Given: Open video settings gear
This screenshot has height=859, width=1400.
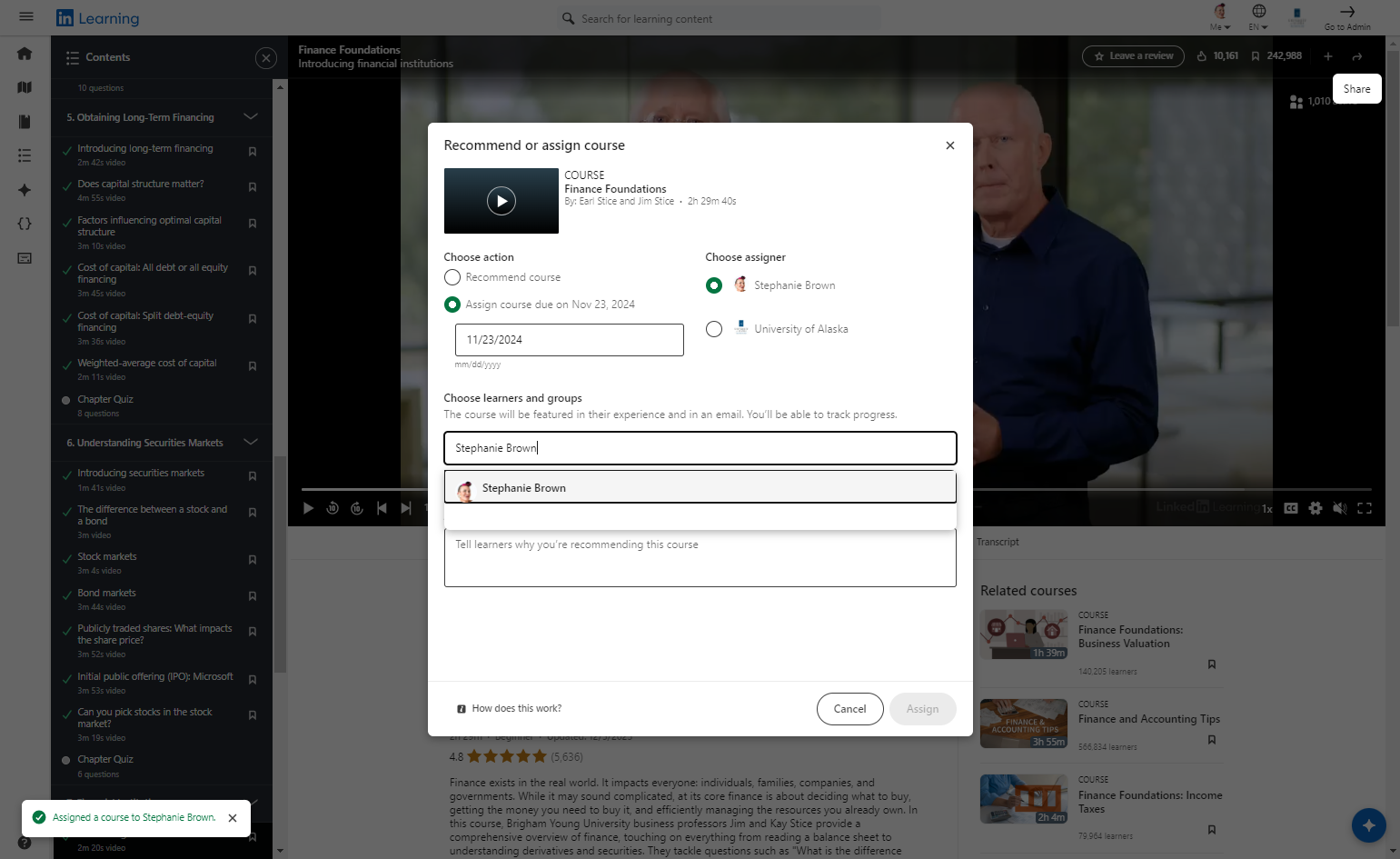Looking at the screenshot, I should coord(1316,508).
